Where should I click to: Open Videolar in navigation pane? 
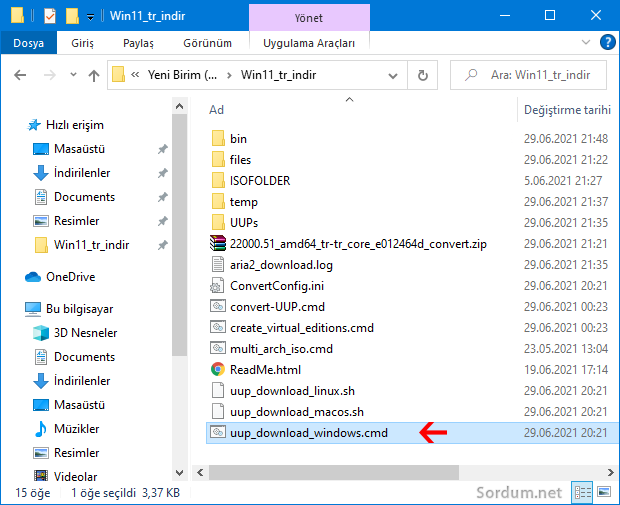[75, 477]
